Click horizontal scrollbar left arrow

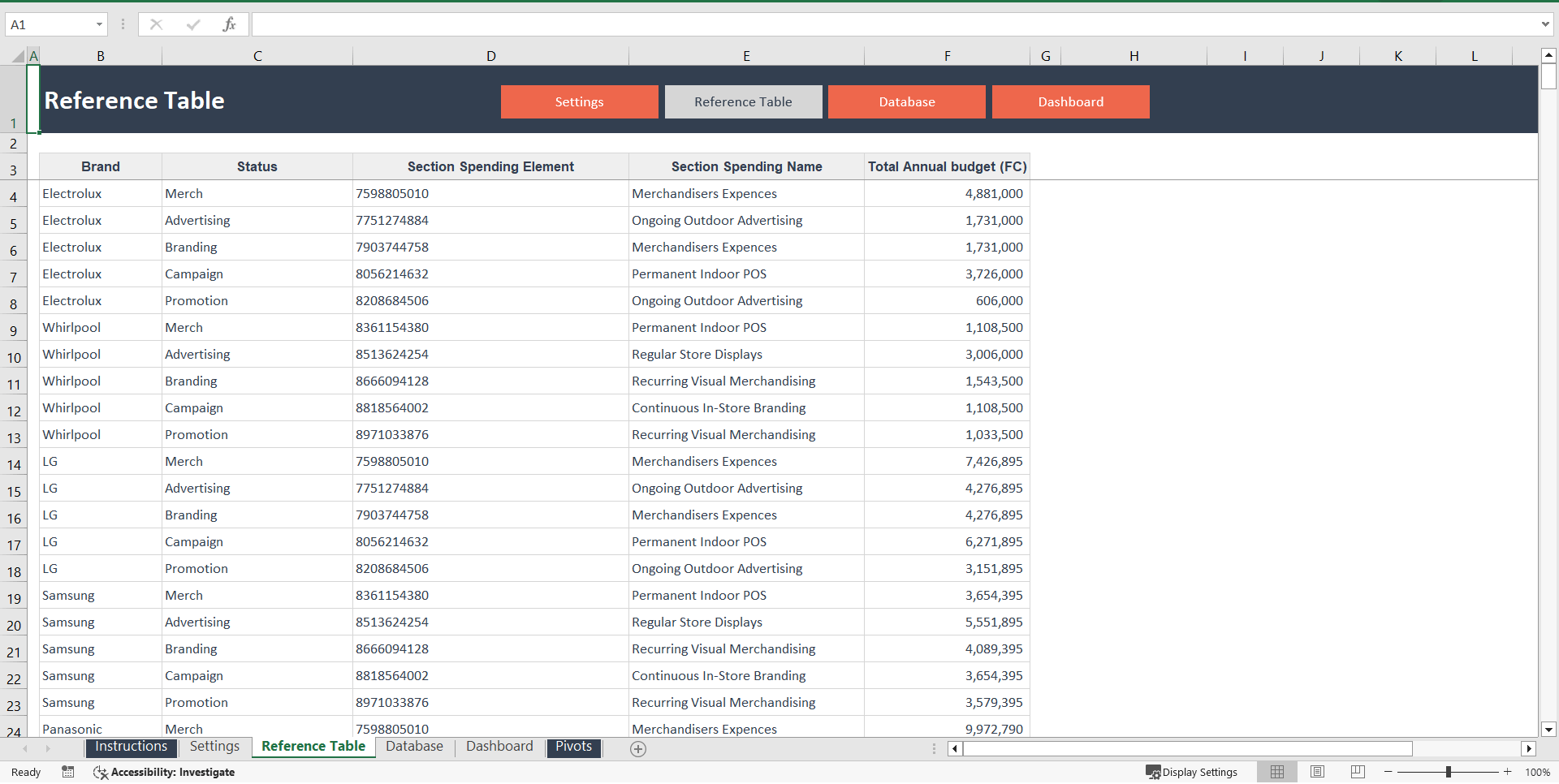[955, 748]
